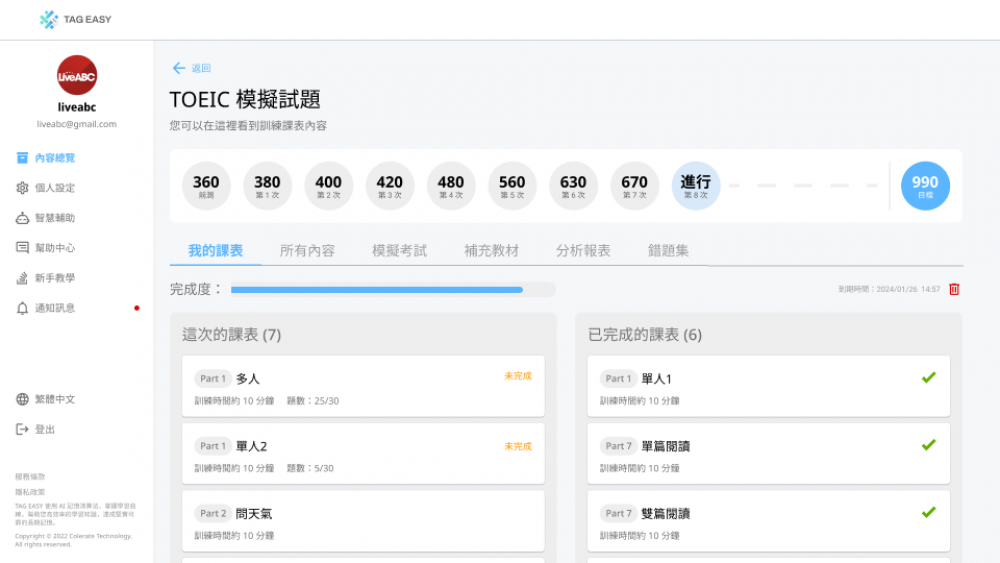This screenshot has height=563, width=1000.
Task: Click the globe language icon
Action: point(23,399)
